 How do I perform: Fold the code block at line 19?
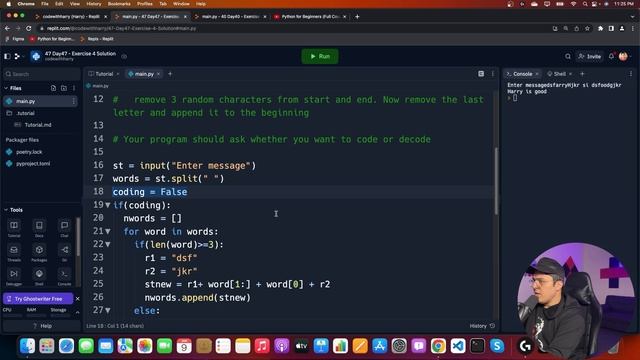[108, 205]
